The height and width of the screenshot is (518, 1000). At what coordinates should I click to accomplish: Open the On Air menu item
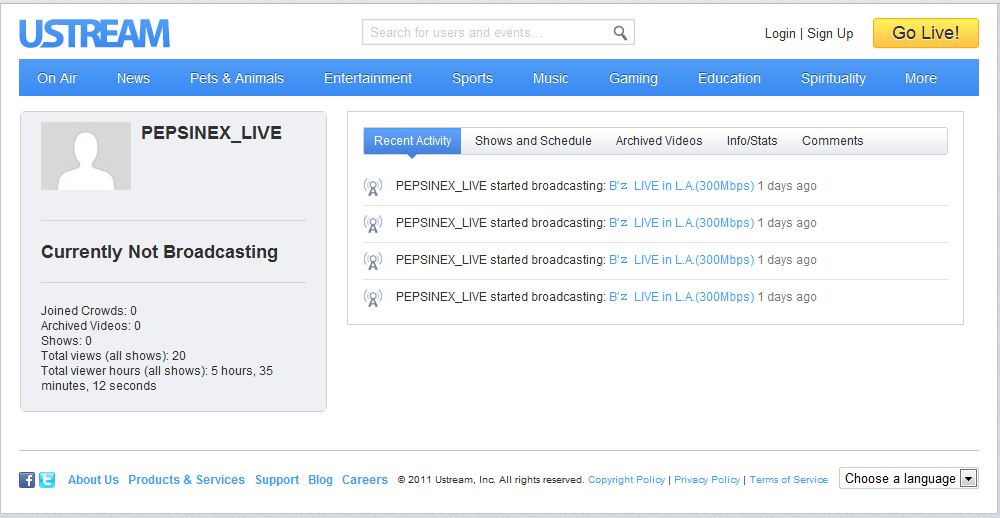click(x=57, y=78)
